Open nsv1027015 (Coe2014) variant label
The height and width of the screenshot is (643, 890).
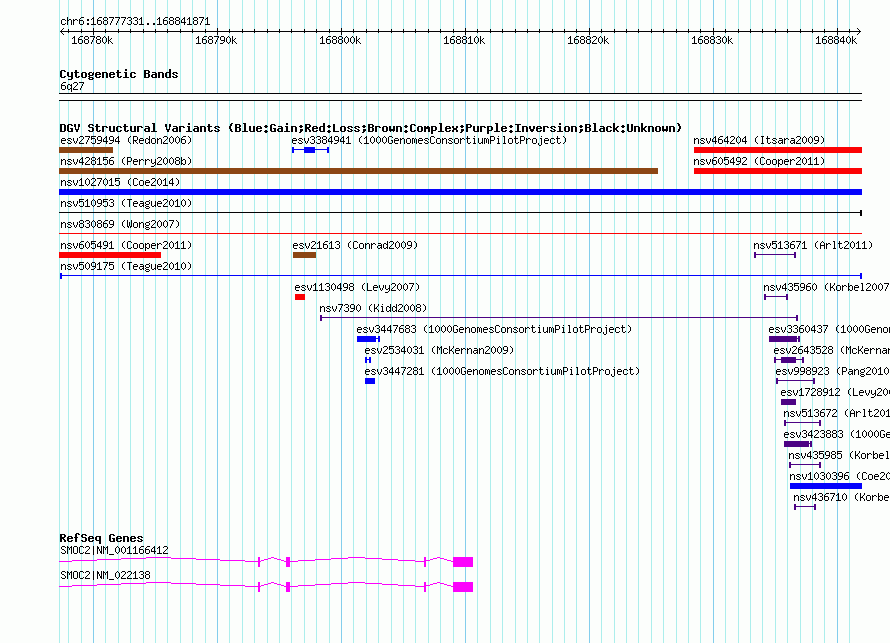click(120, 182)
